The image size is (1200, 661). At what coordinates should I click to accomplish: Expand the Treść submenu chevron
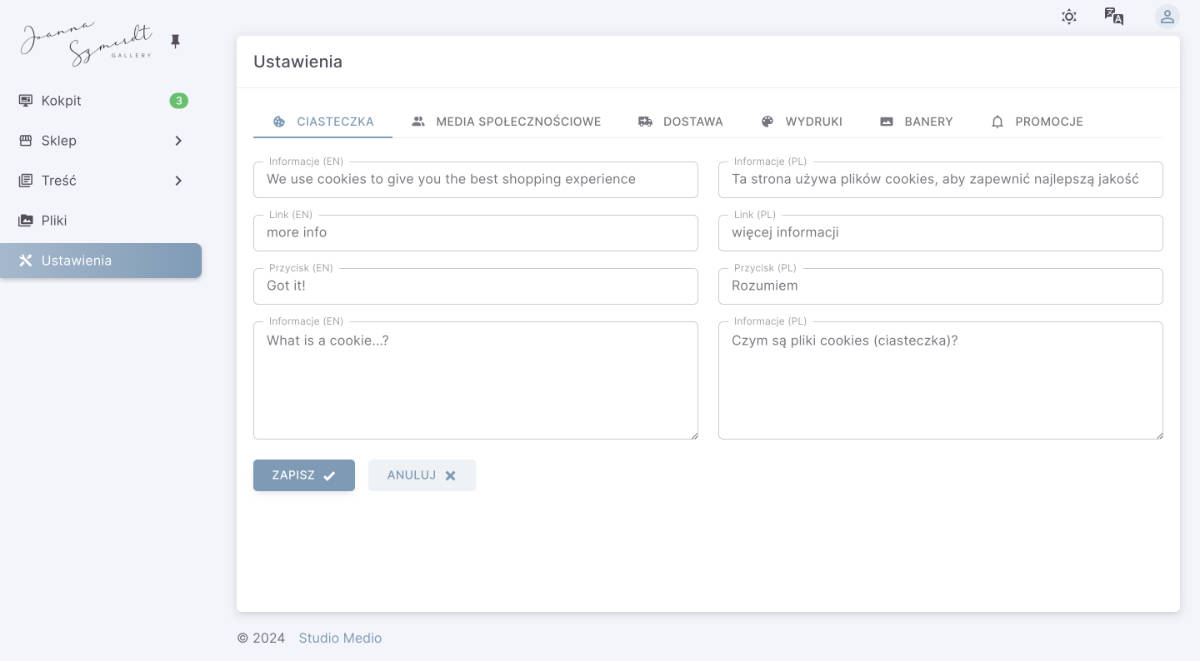click(179, 181)
